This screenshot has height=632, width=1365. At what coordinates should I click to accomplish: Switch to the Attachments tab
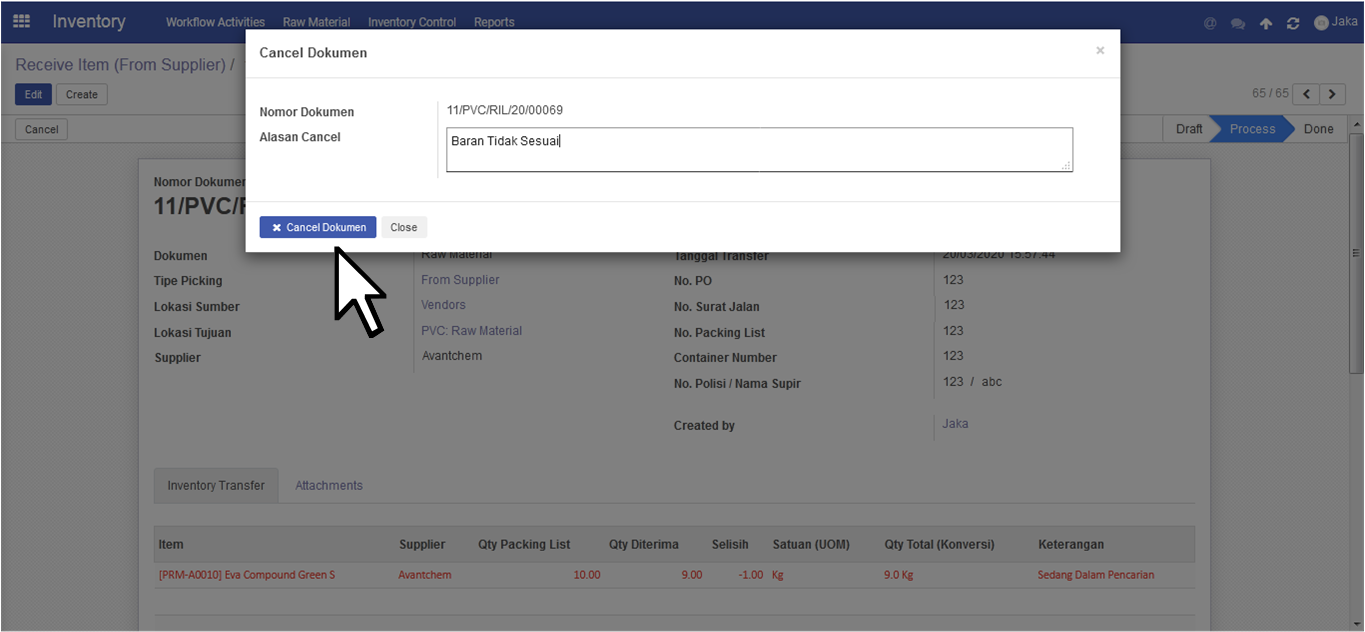click(329, 486)
